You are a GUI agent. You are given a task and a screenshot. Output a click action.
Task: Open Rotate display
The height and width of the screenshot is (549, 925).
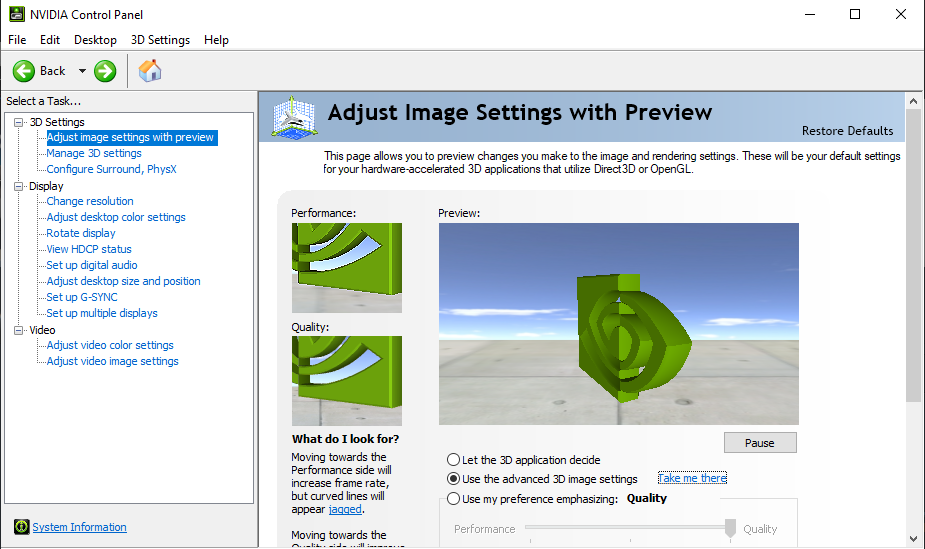[x=81, y=233]
